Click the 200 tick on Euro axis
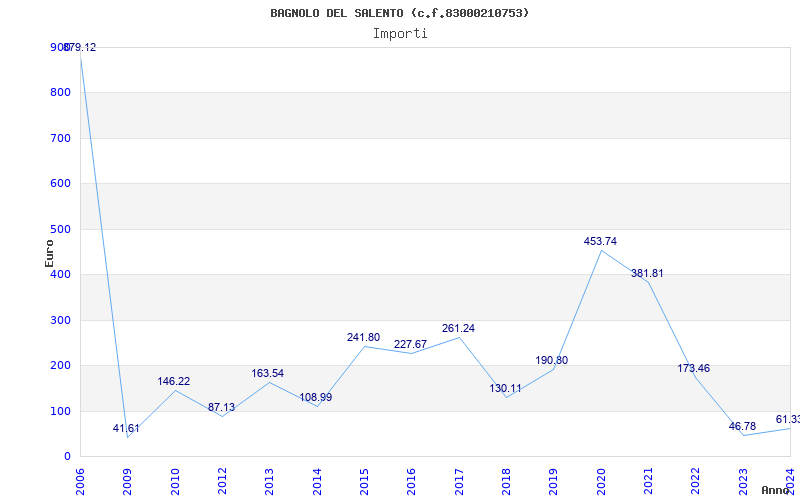This screenshot has width=800, height=500. pyautogui.click(x=60, y=366)
